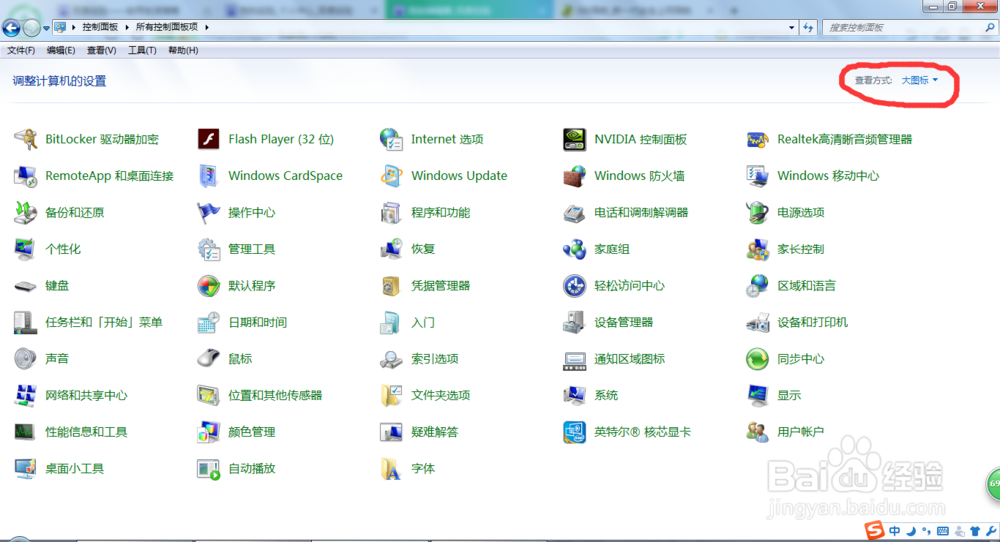Screen dimensions: 1000x542
Task: Click the 自动播放 icon
Action: 209,469
